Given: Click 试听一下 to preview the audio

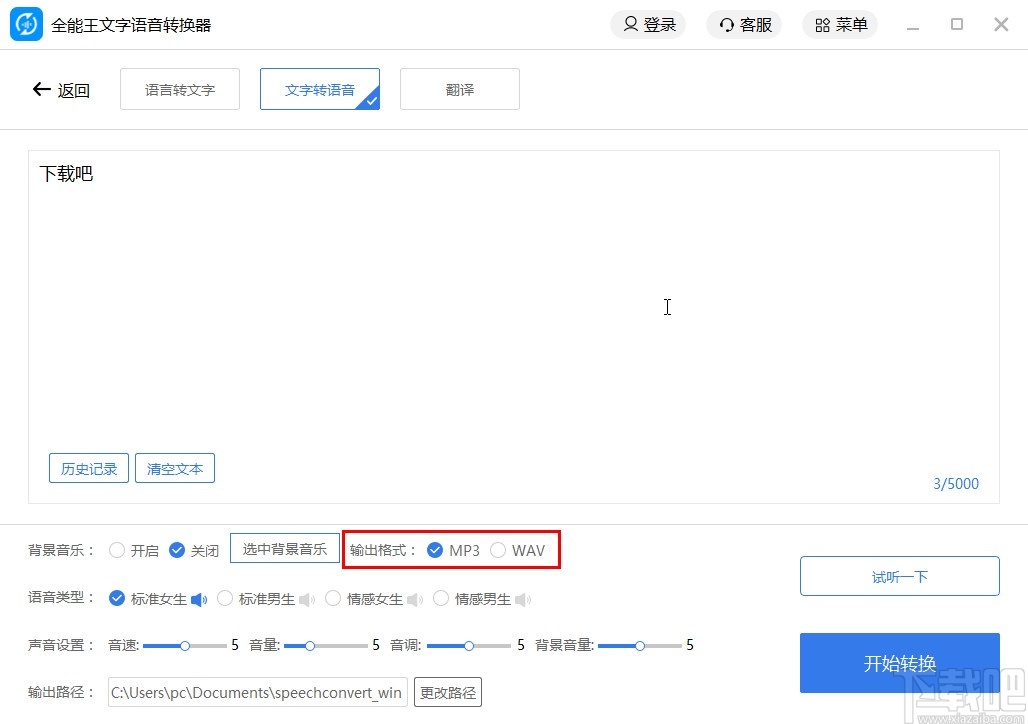Looking at the screenshot, I should point(898,576).
